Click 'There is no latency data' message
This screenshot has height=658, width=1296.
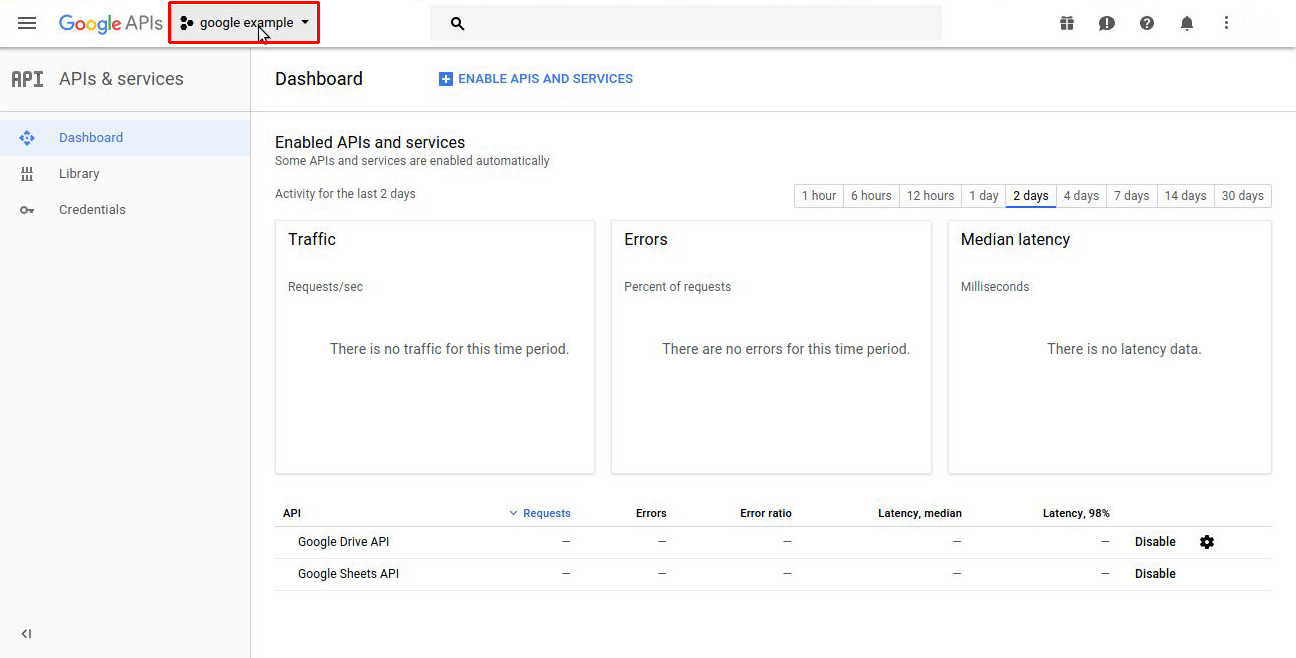1124,349
